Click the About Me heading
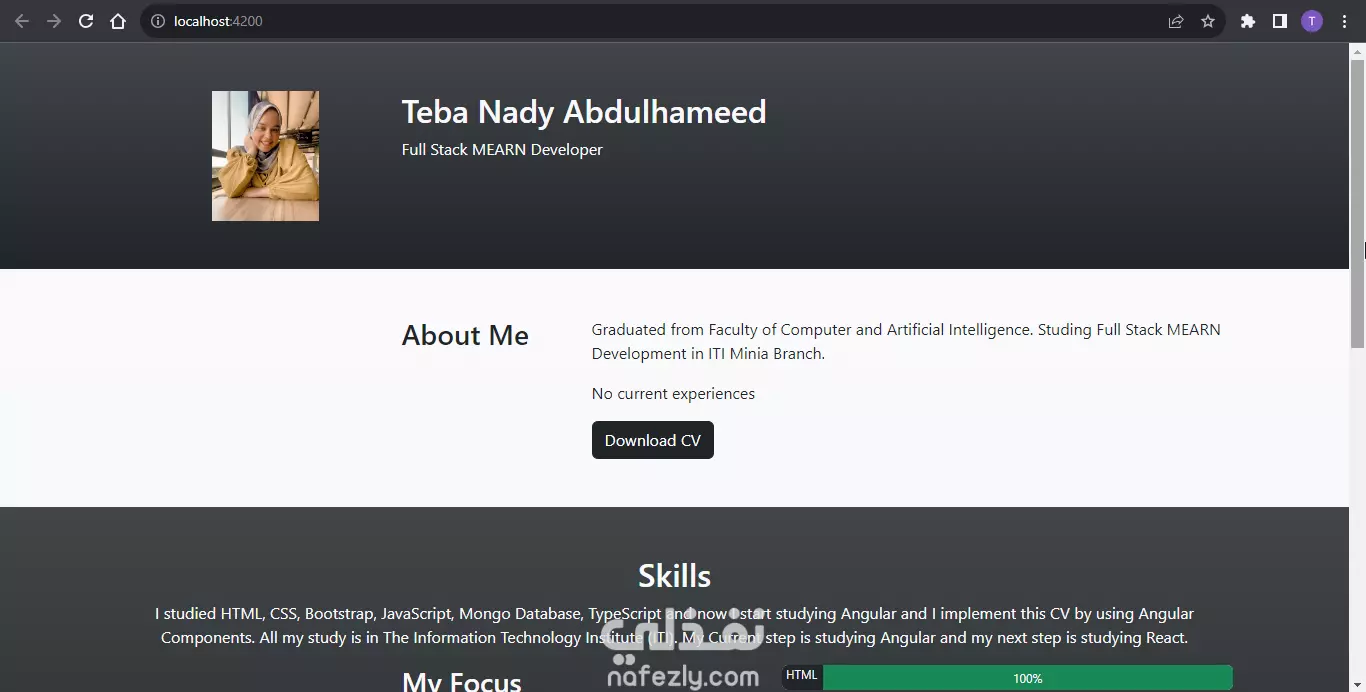Screen dimensions: 1366x692 click(x=465, y=335)
